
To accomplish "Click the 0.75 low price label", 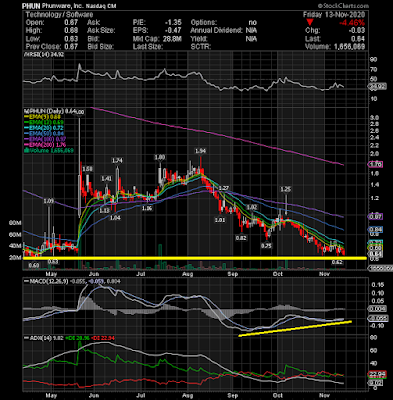I will (266, 246).
